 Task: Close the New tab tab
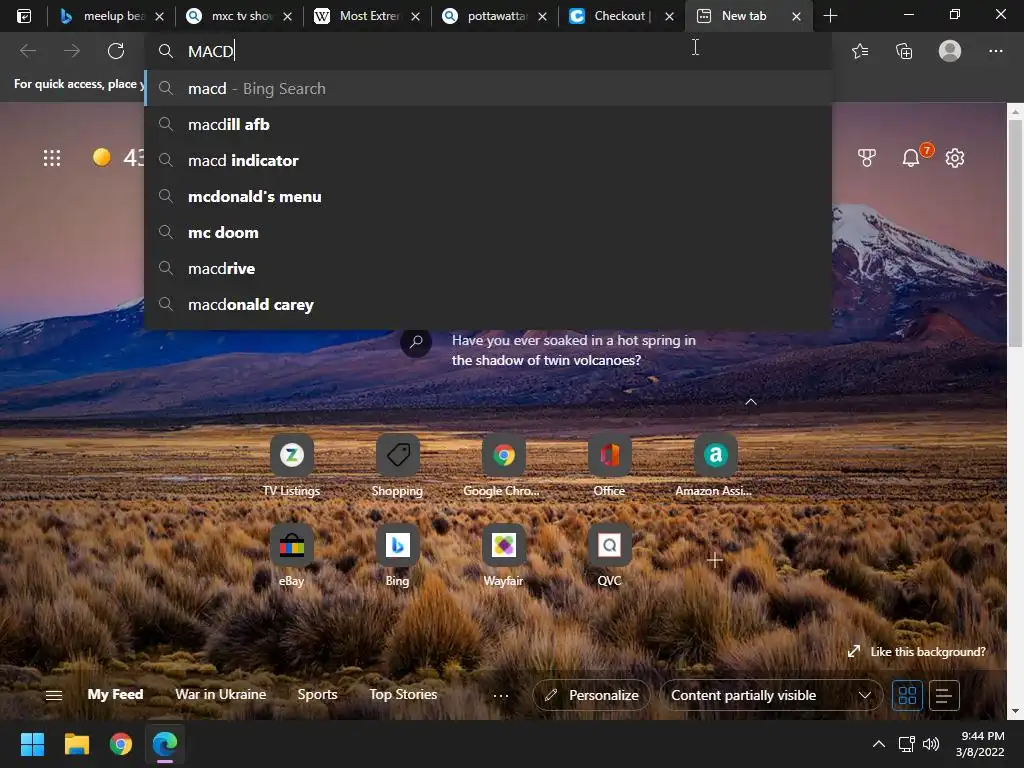(796, 16)
